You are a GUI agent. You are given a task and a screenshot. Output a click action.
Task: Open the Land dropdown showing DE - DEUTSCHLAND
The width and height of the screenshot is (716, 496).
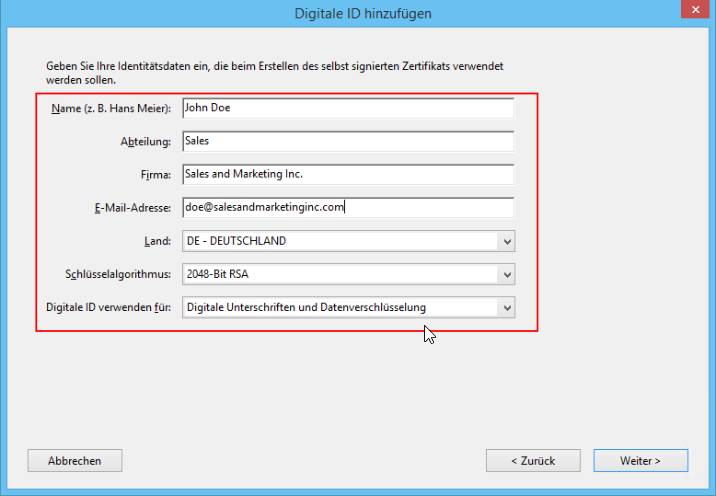[348, 241]
